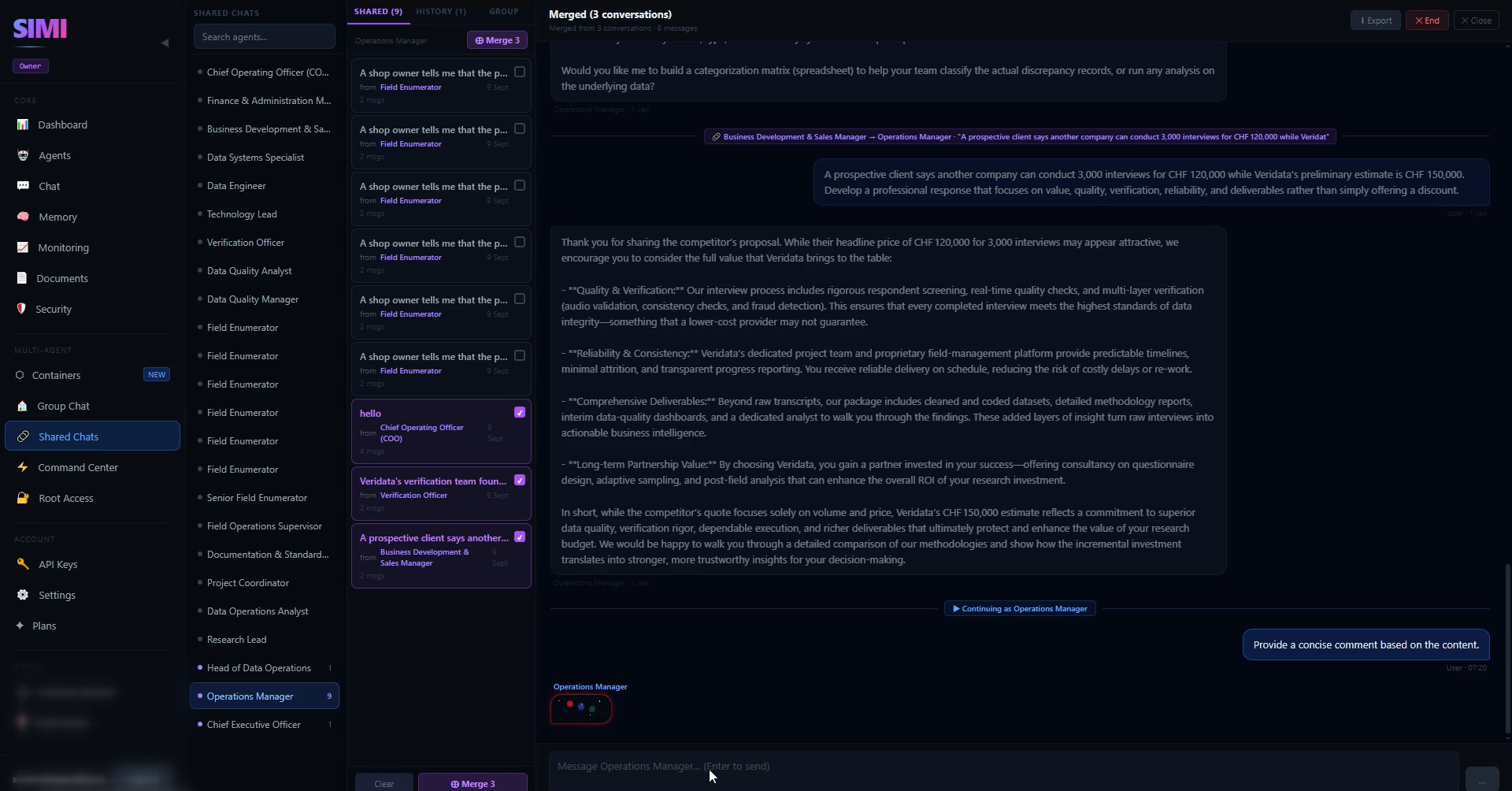Open Security shield icon
The width and height of the screenshot is (1512, 791).
click(x=21, y=309)
